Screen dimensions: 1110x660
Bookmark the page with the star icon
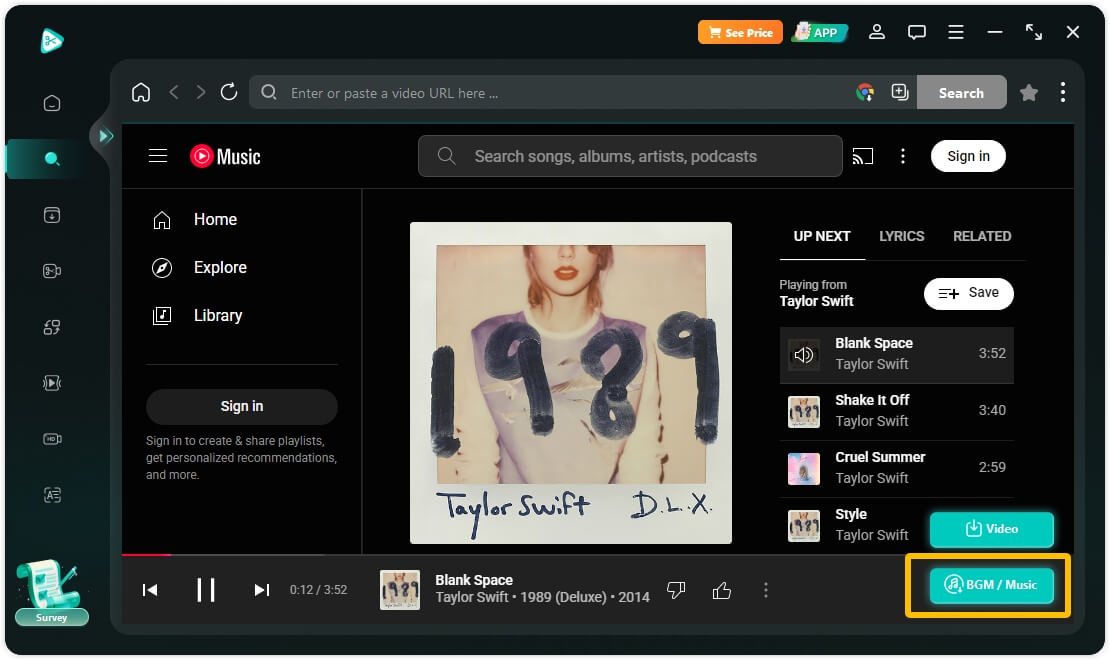click(1029, 92)
